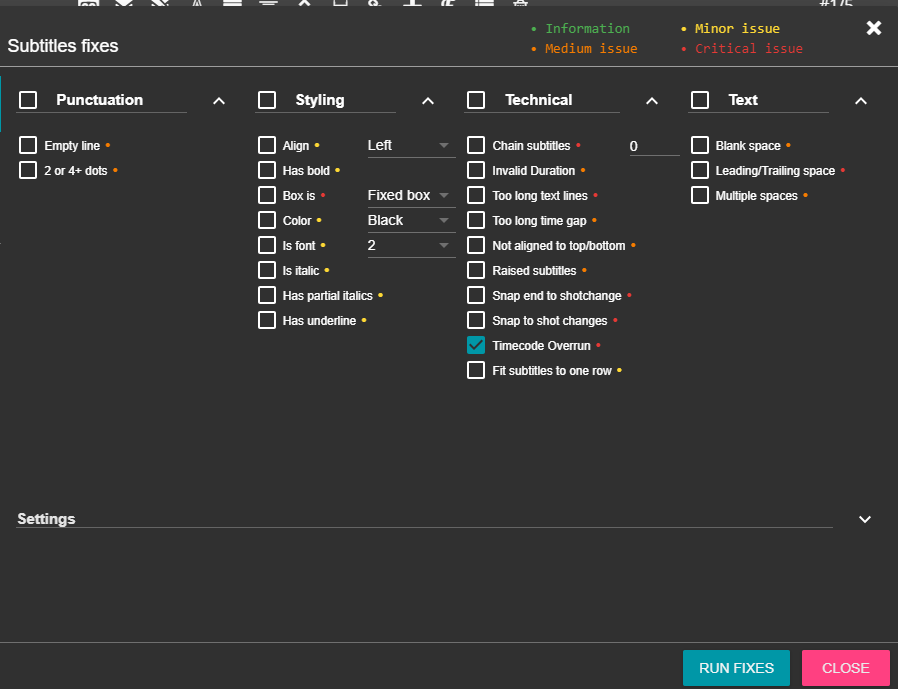Image resolution: width=898 pixels, height=689 pixels.
Task: Open the Fixed box dropdown
Action: 411,196
